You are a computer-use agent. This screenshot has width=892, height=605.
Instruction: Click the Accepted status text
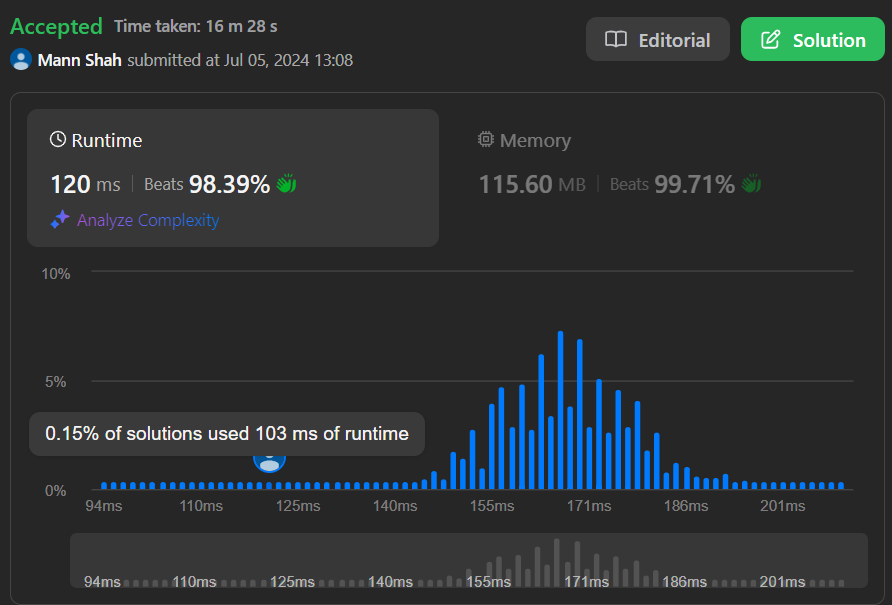[x=56, y=26]
